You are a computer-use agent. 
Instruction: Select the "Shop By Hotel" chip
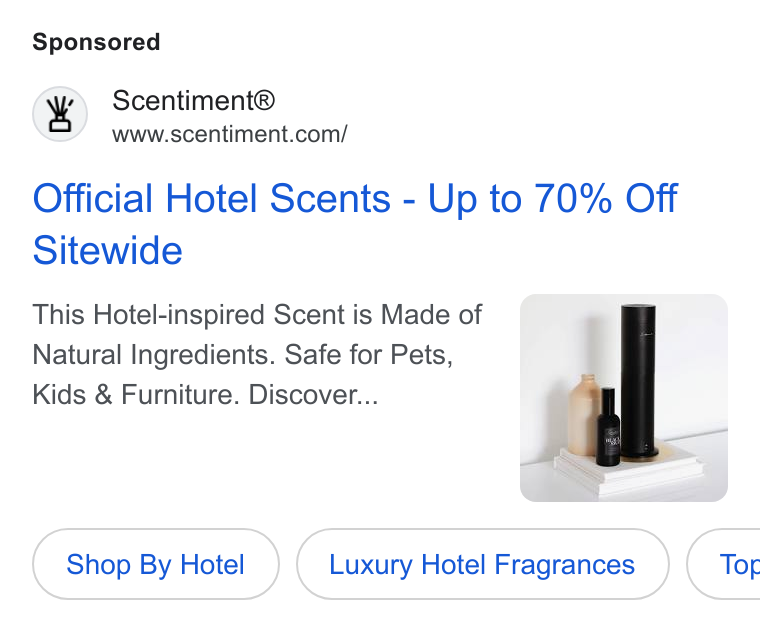(x=156, y=564)
